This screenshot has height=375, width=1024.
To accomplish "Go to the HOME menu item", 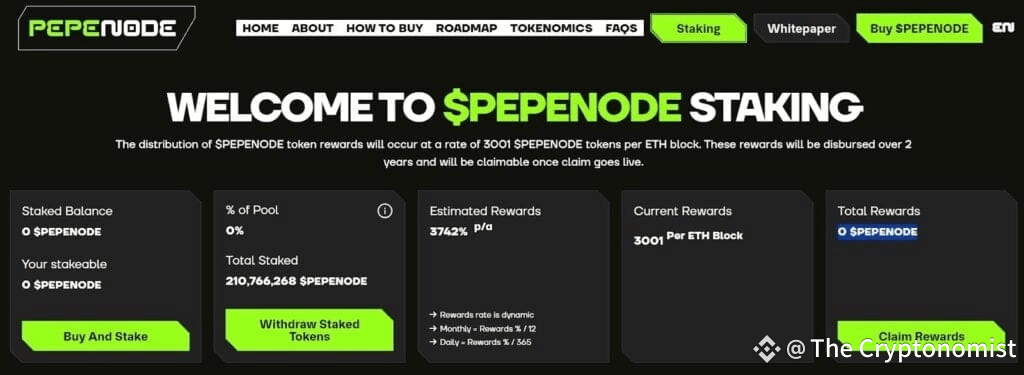I will 261,28.
